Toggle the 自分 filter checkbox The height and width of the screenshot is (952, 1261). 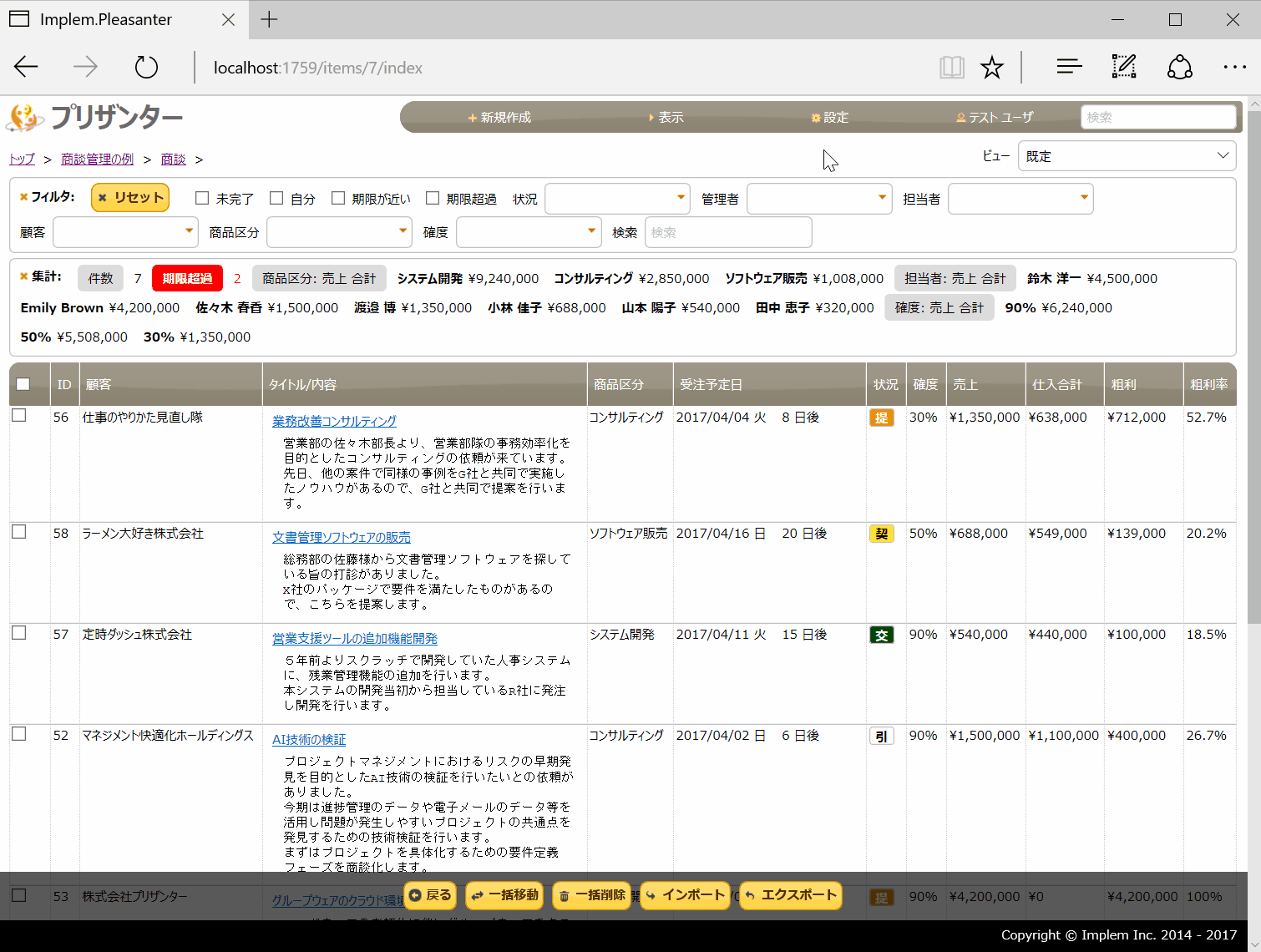(276, 198)
